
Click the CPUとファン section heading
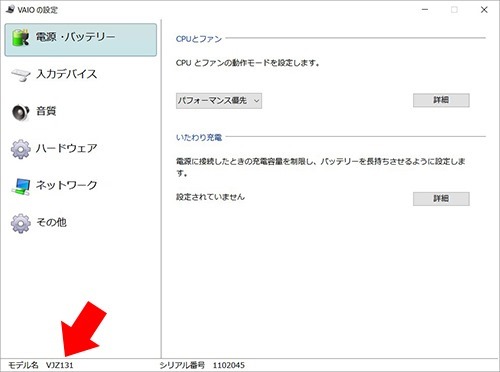199,39
